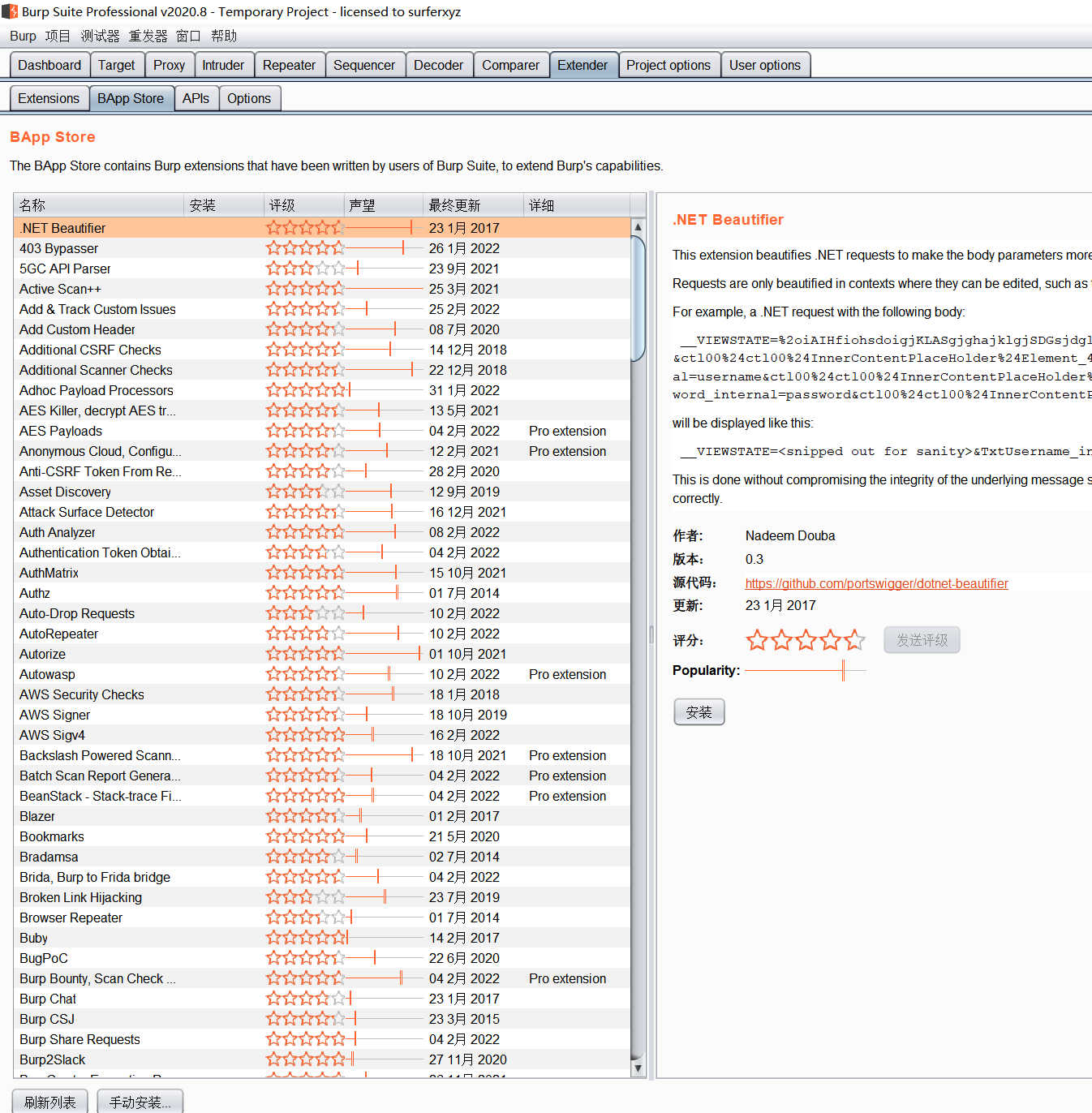Screen dimensions: 1092x1113
Task: Switch to the Sequencer tab
Action: [x=364, y=65]
